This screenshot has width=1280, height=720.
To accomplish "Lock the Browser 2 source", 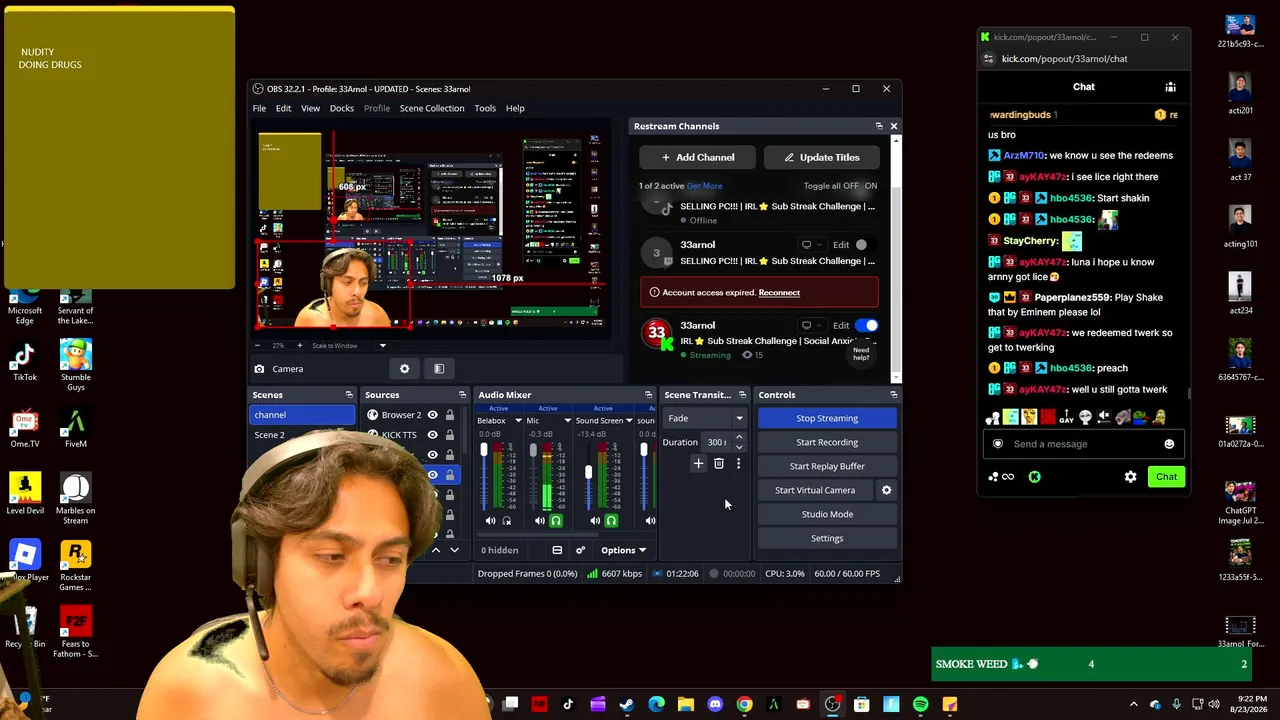I will (450, 415).
